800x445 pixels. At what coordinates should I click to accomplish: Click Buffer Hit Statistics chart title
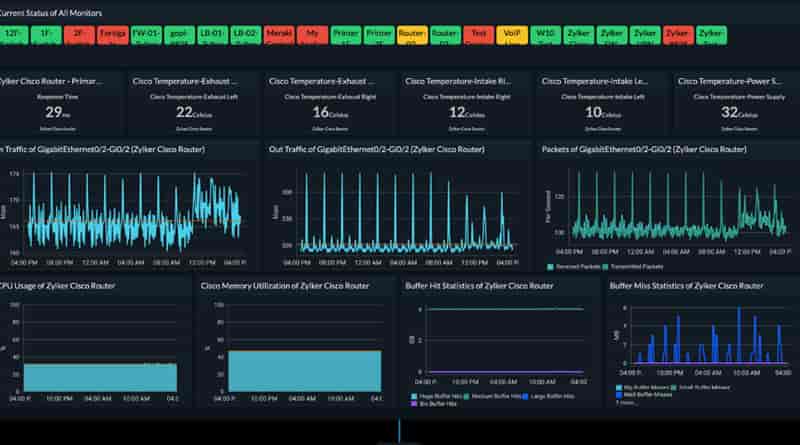(x=479, y=286)
